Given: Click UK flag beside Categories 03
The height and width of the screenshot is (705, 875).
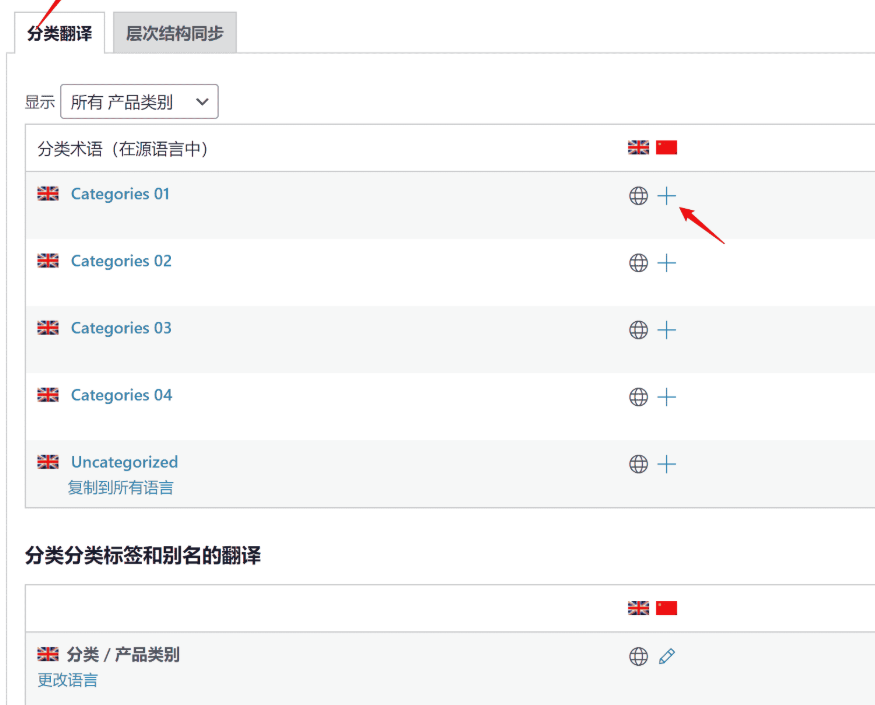Looking at the screenshot, I should [x=48, y=328].
